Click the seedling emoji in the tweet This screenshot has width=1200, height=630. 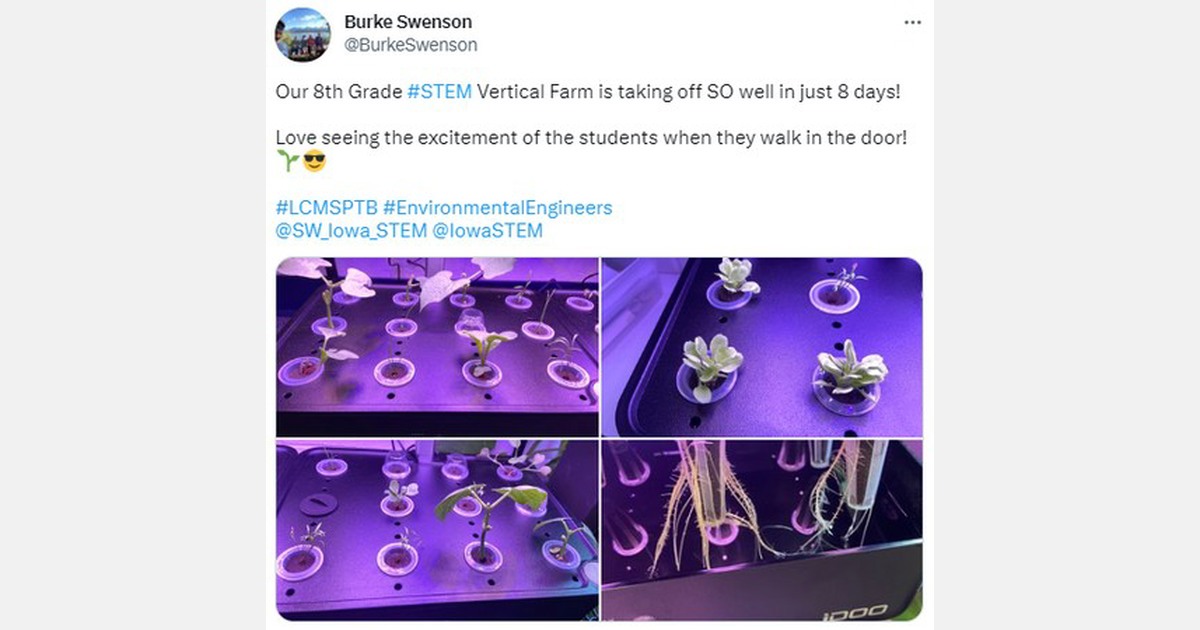click(x=288, y=161)
